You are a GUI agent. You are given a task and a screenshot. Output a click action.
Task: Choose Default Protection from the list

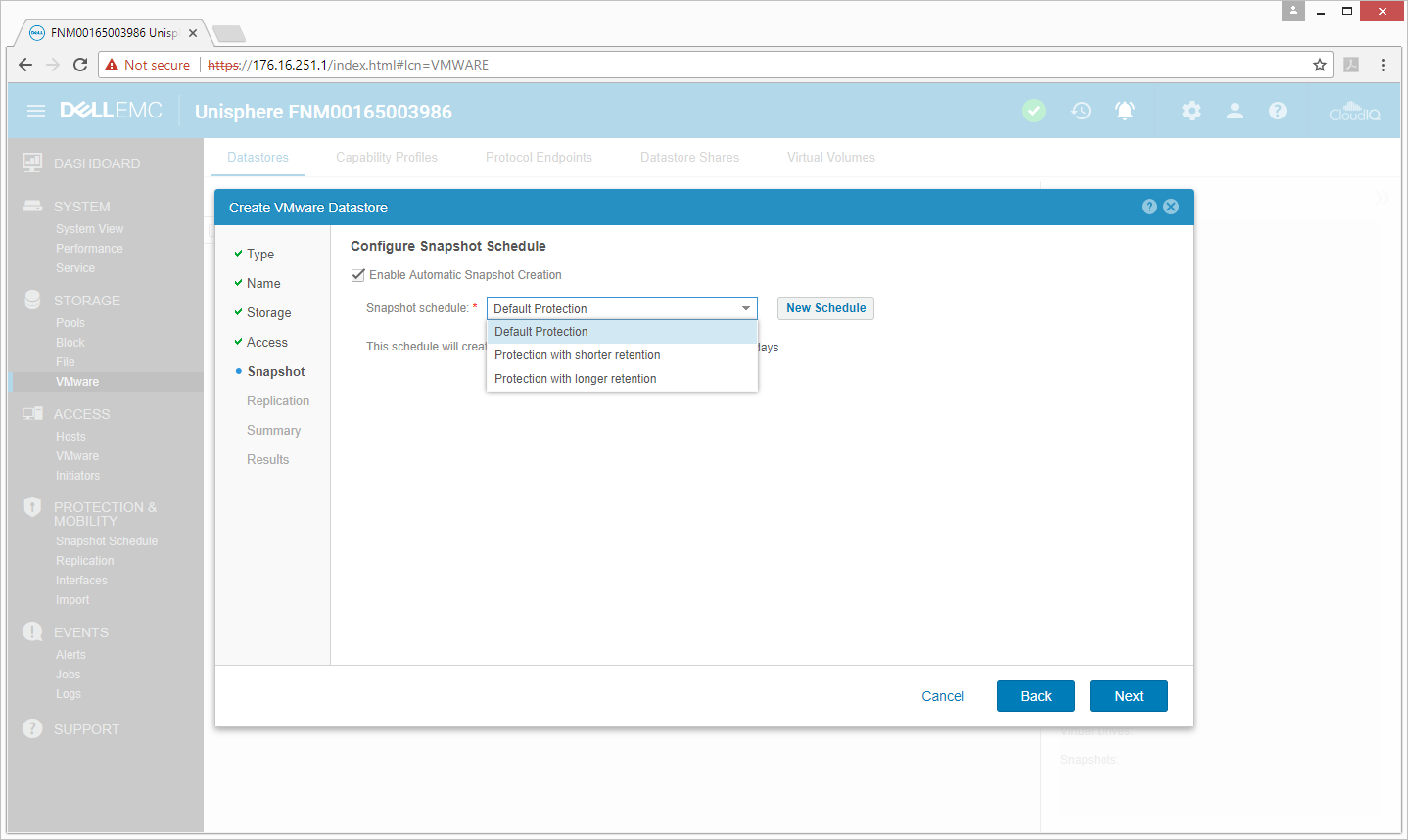pos(622,332)
